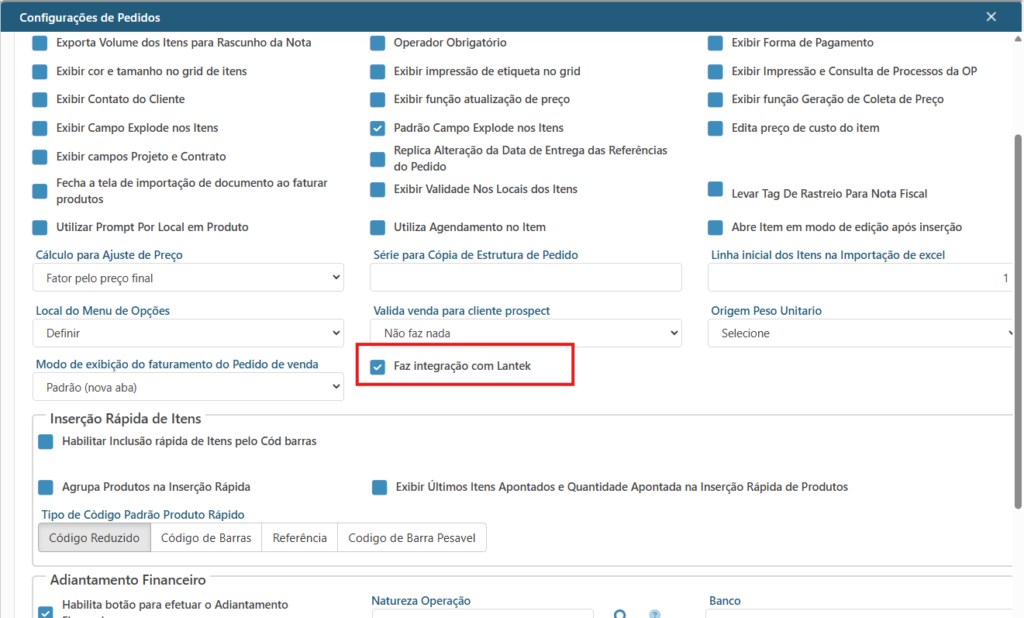This screenshot has height=618, width=1024.
Task: Close the Configurações de Pedidos dialog
Action: coord(991,17)
